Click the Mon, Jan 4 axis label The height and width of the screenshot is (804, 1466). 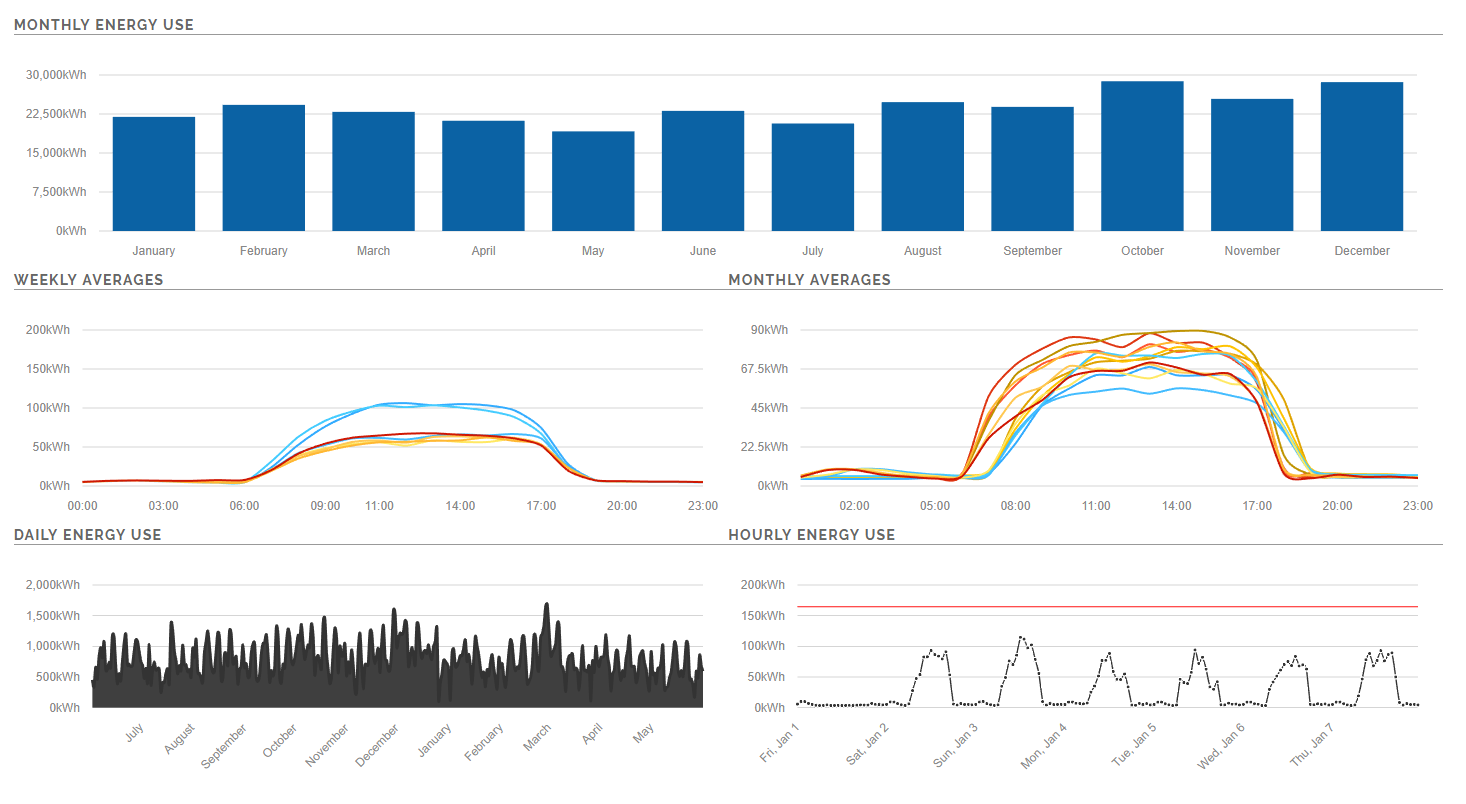1045,745
